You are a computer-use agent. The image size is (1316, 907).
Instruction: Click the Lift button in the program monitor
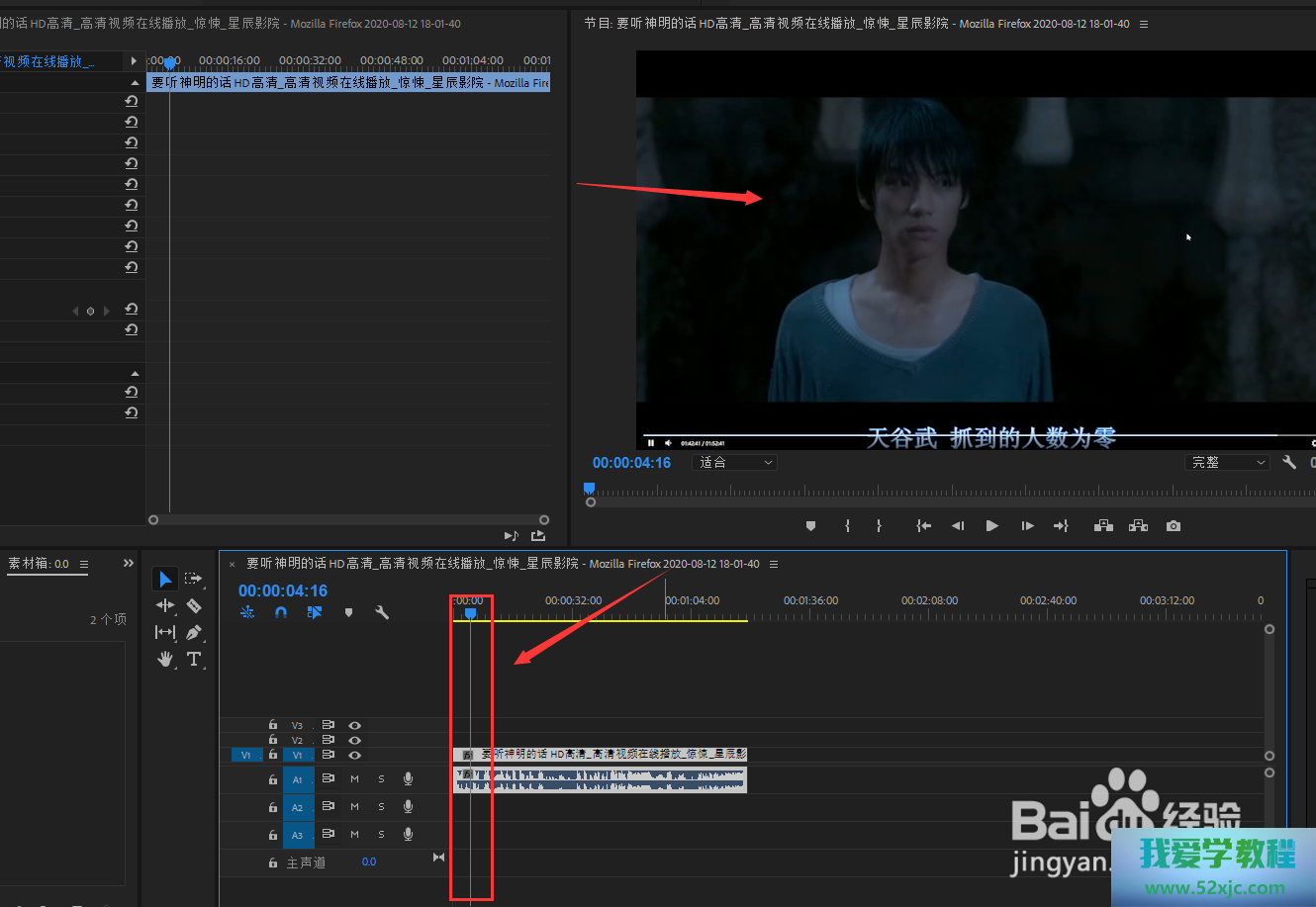pos(1103,526)
